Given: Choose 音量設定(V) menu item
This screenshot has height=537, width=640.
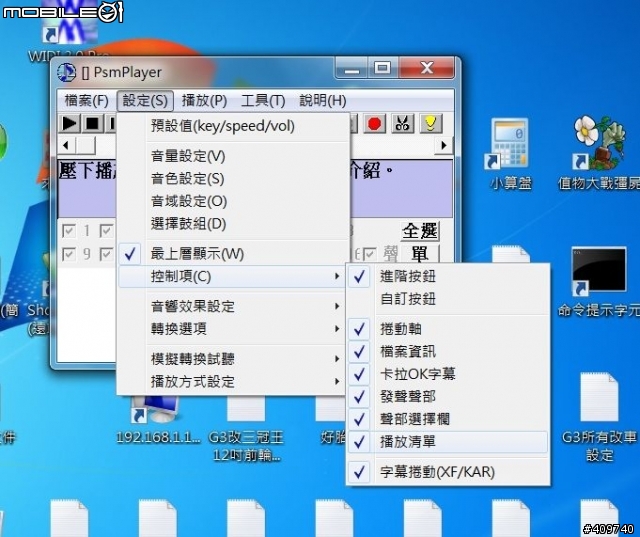Looking at the screenshot, I should (x=233, y=156).
